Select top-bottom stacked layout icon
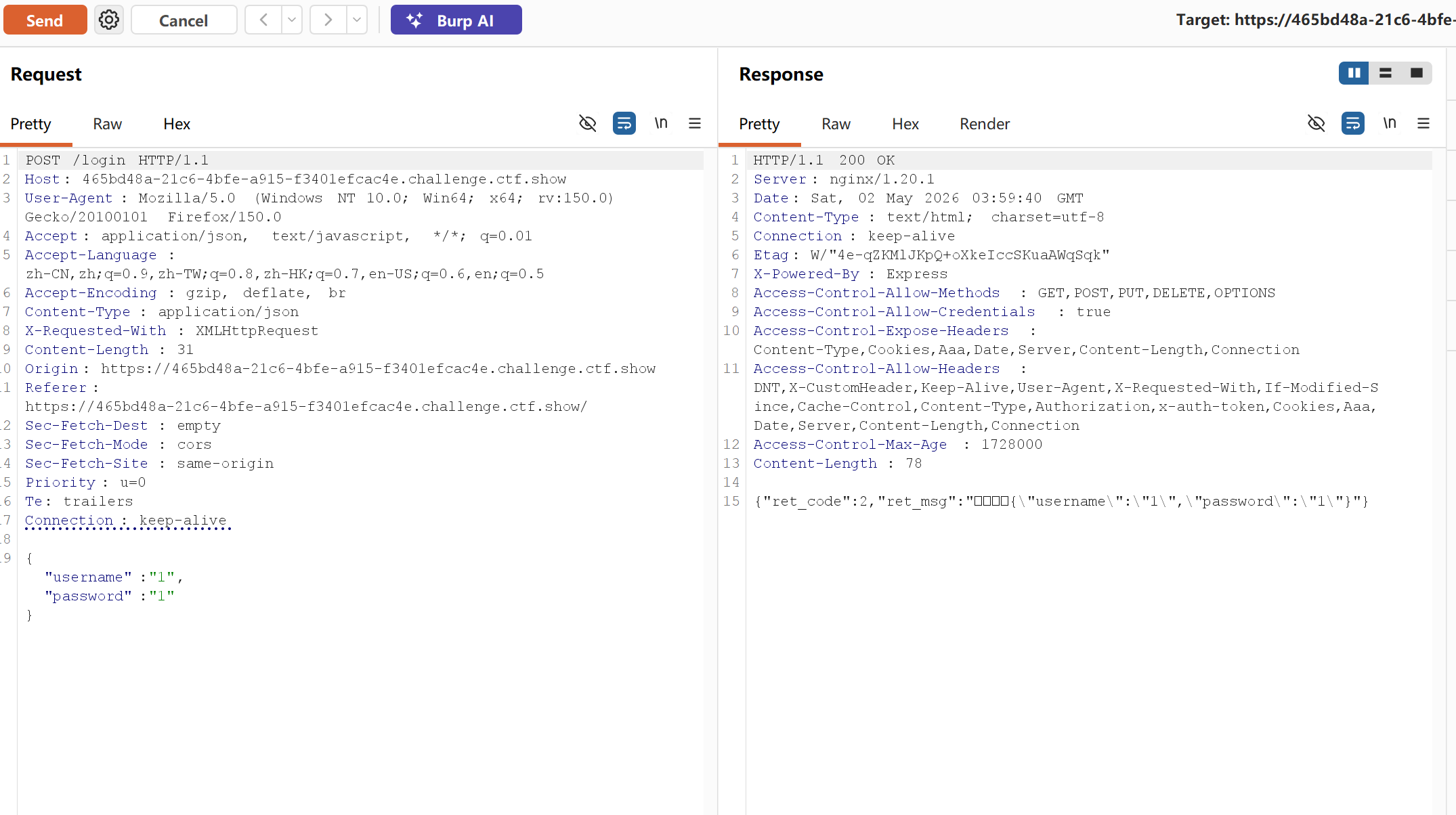Image resolution: width=1456 pixels, height=815 pixels. [1386, 73]
